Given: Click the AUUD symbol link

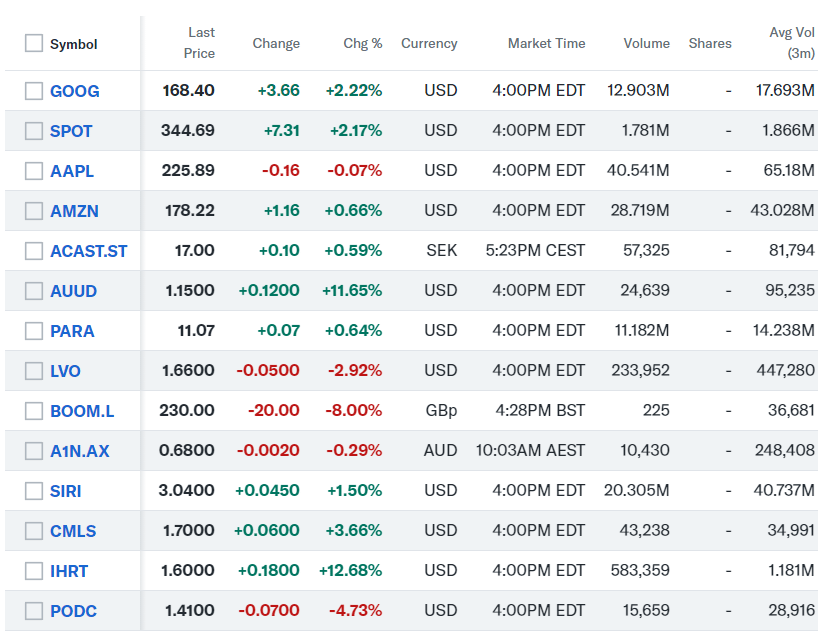Looking at the screenshot, I should click(x=74, y=291).
